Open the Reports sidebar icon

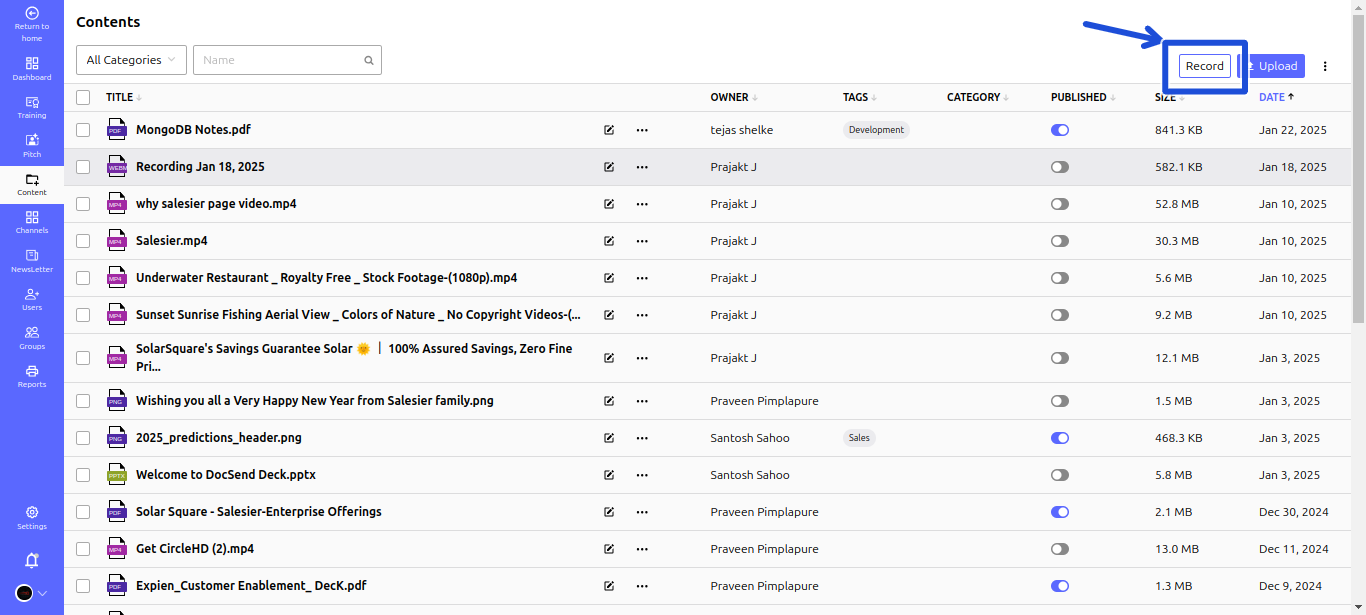32,372
